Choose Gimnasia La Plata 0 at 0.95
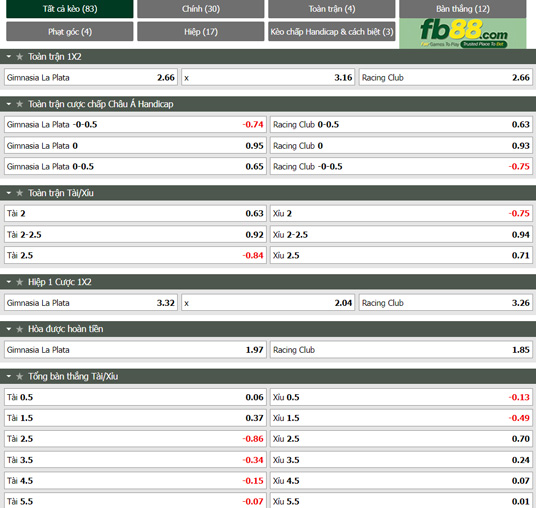536x508 pixels. tap(135, 146)
